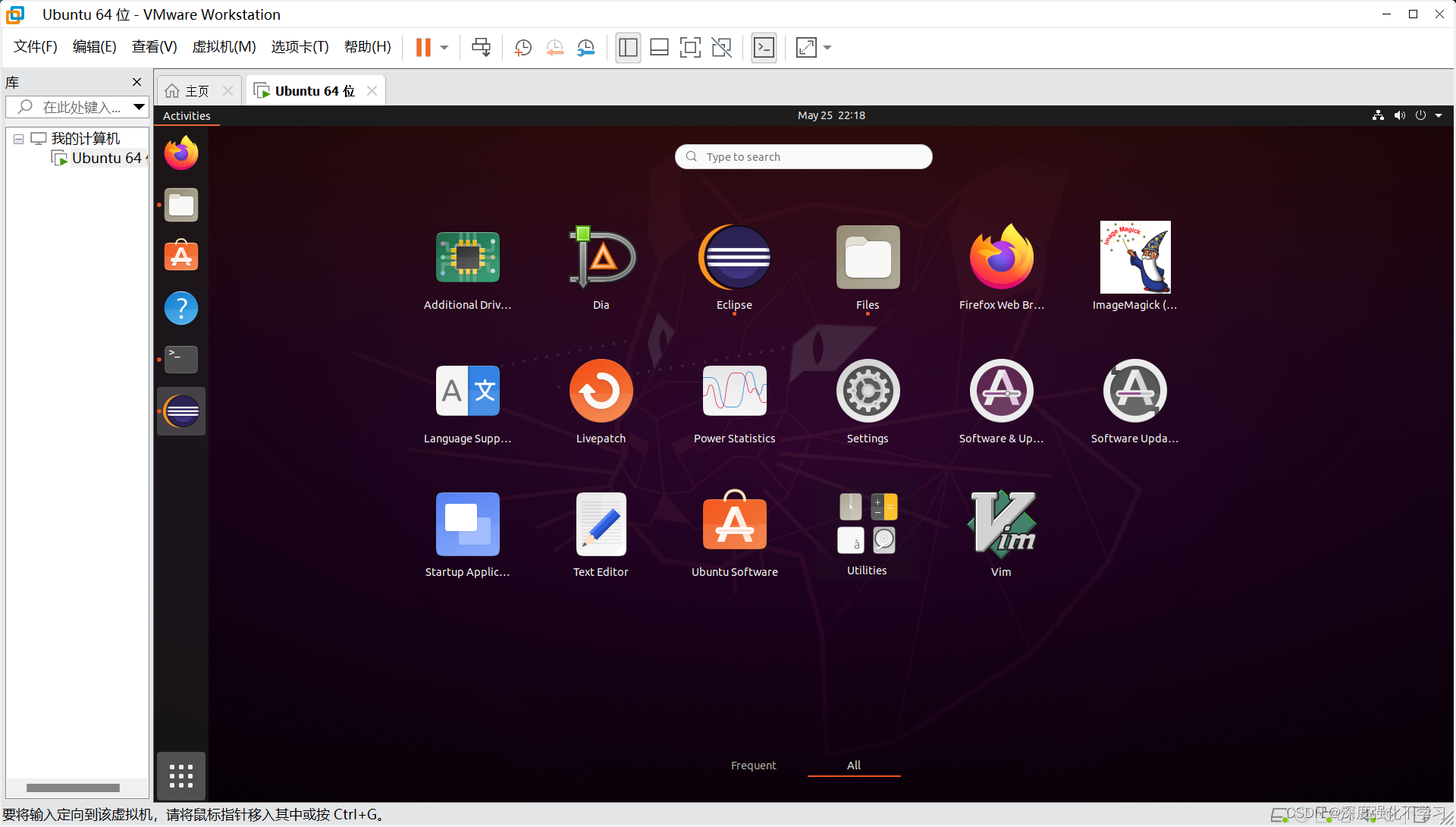
Task: Switch to the Frequent tab
Action: point(753,765)
